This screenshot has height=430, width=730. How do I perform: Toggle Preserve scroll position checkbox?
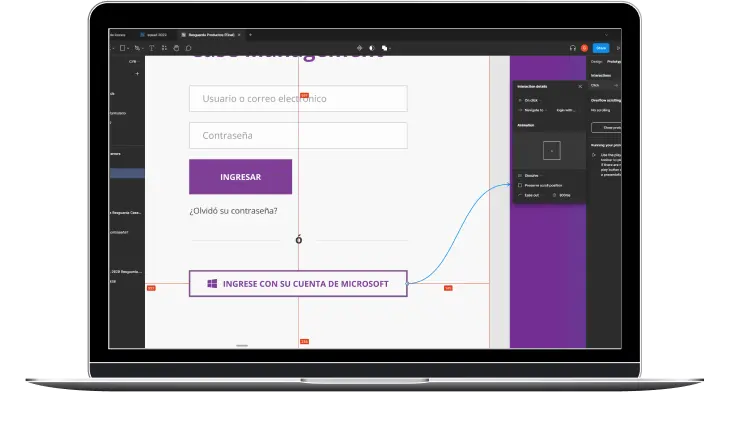point(520,185)
